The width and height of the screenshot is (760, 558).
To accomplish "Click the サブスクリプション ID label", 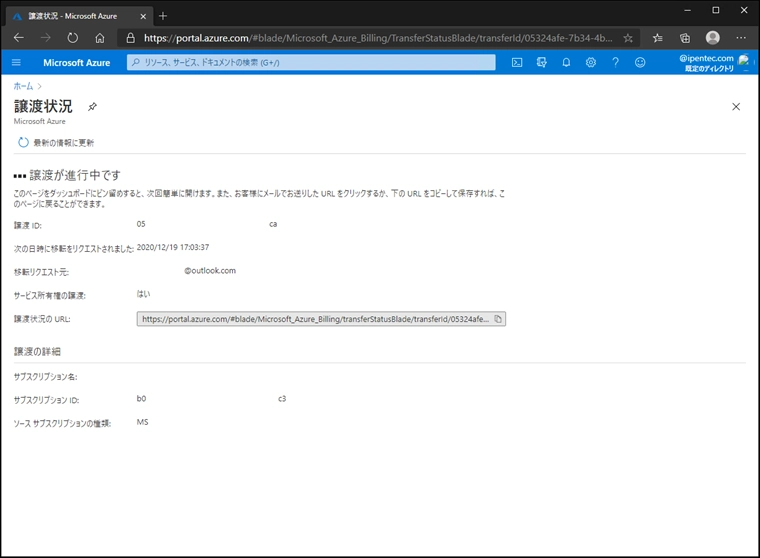I will coord(47,400).
